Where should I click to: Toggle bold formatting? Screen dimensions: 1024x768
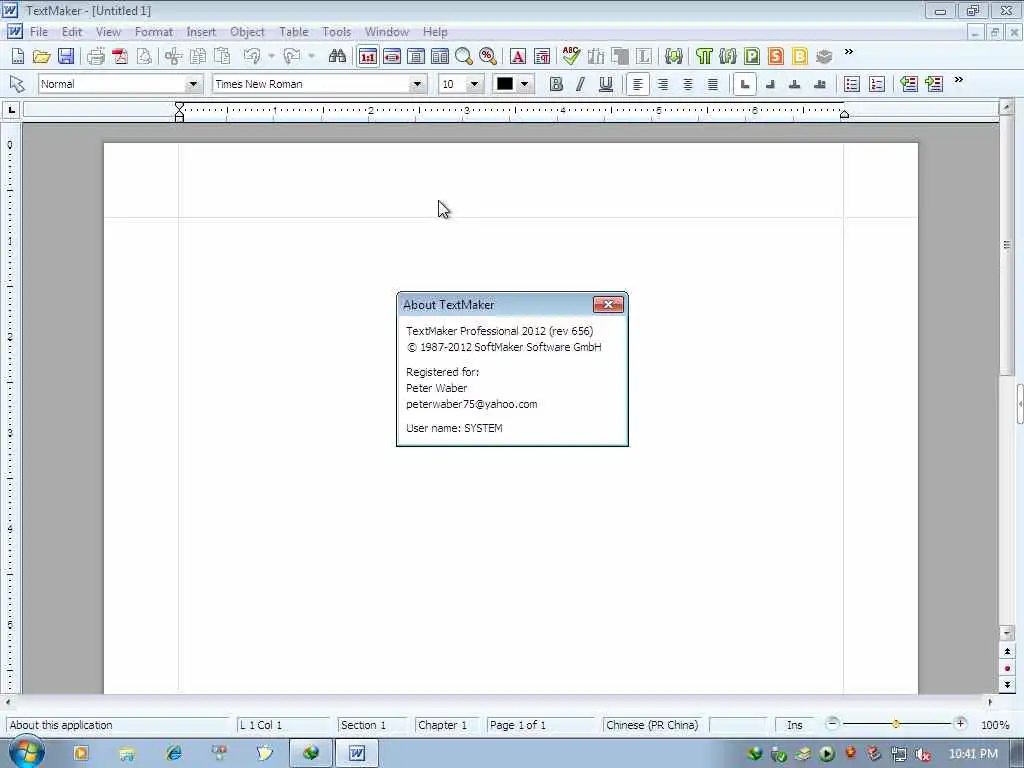556,84
